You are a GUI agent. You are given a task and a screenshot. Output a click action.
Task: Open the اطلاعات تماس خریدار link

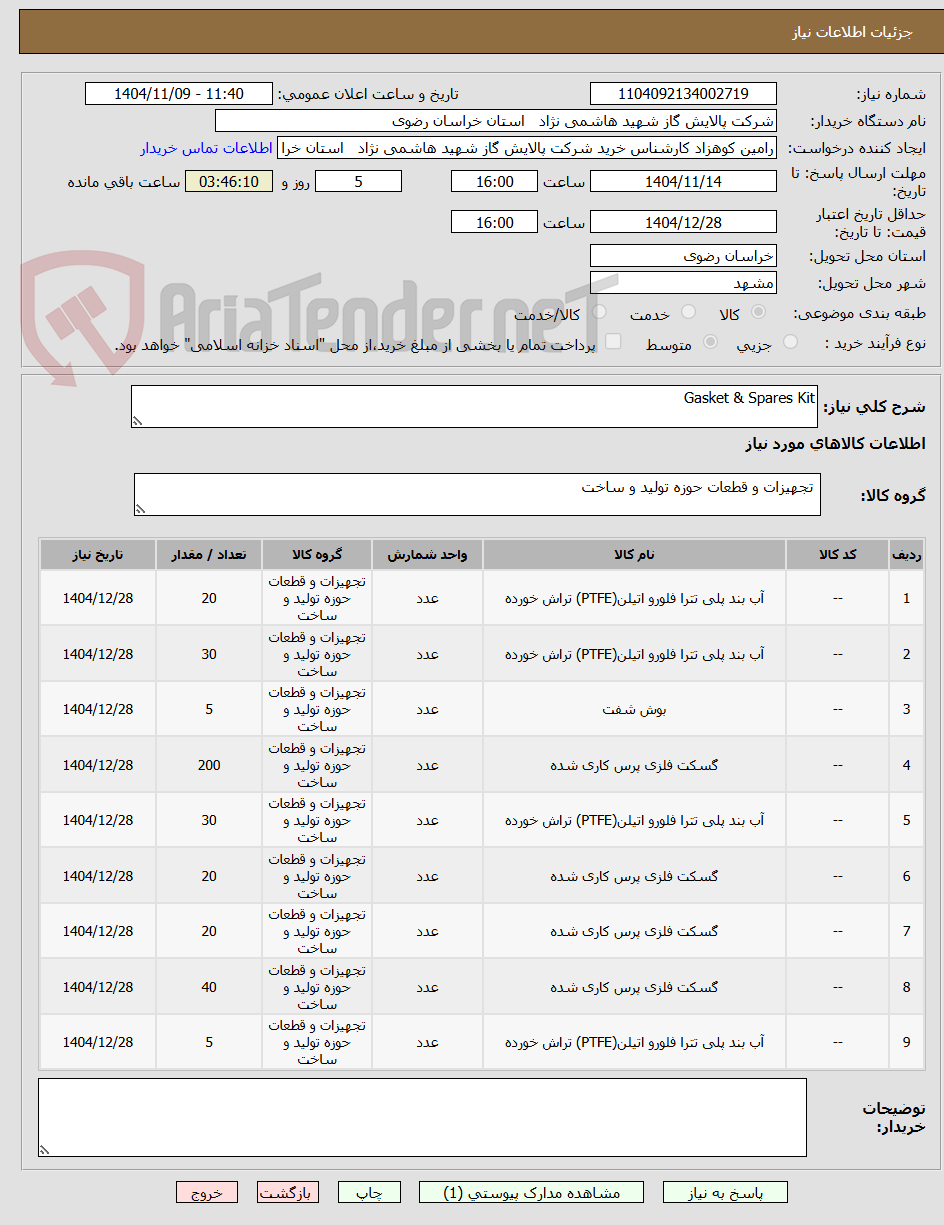tap(206, 148)
